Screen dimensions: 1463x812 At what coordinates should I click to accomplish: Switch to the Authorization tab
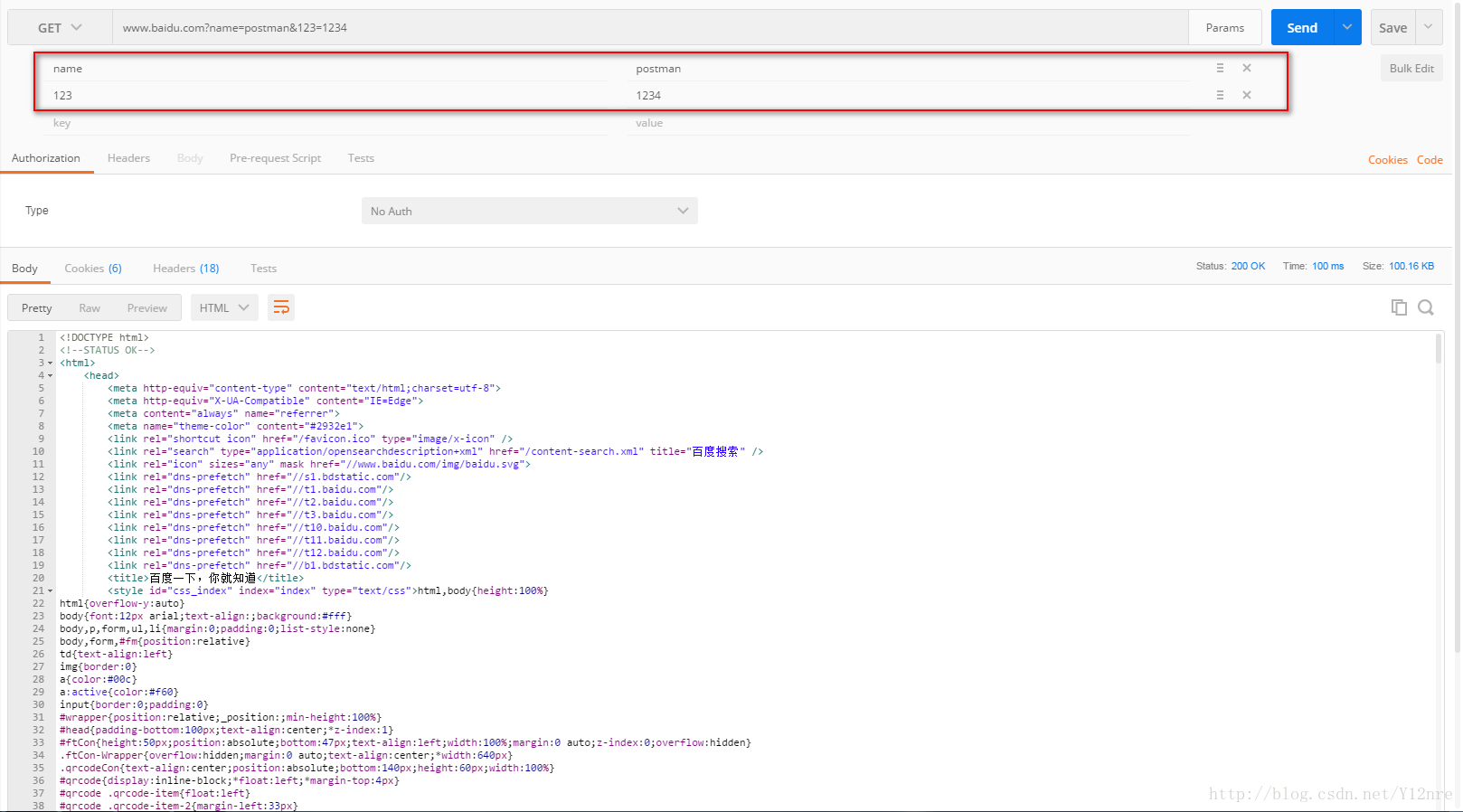click(46, 158)
